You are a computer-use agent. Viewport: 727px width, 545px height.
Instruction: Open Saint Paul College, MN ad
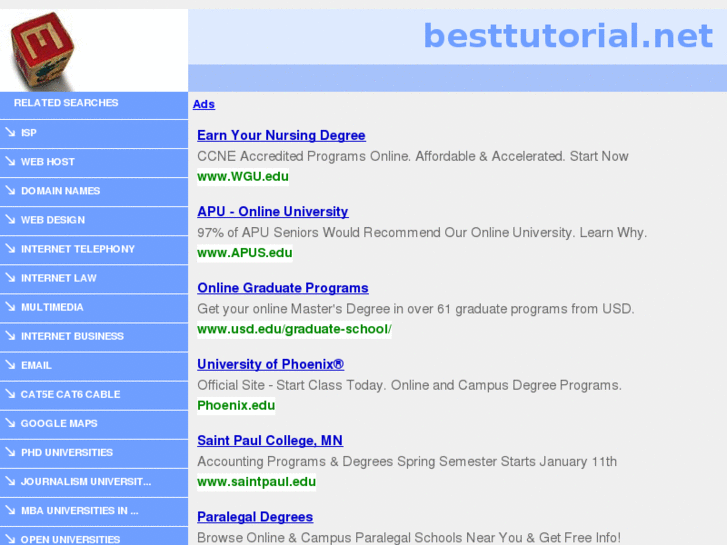270,441
